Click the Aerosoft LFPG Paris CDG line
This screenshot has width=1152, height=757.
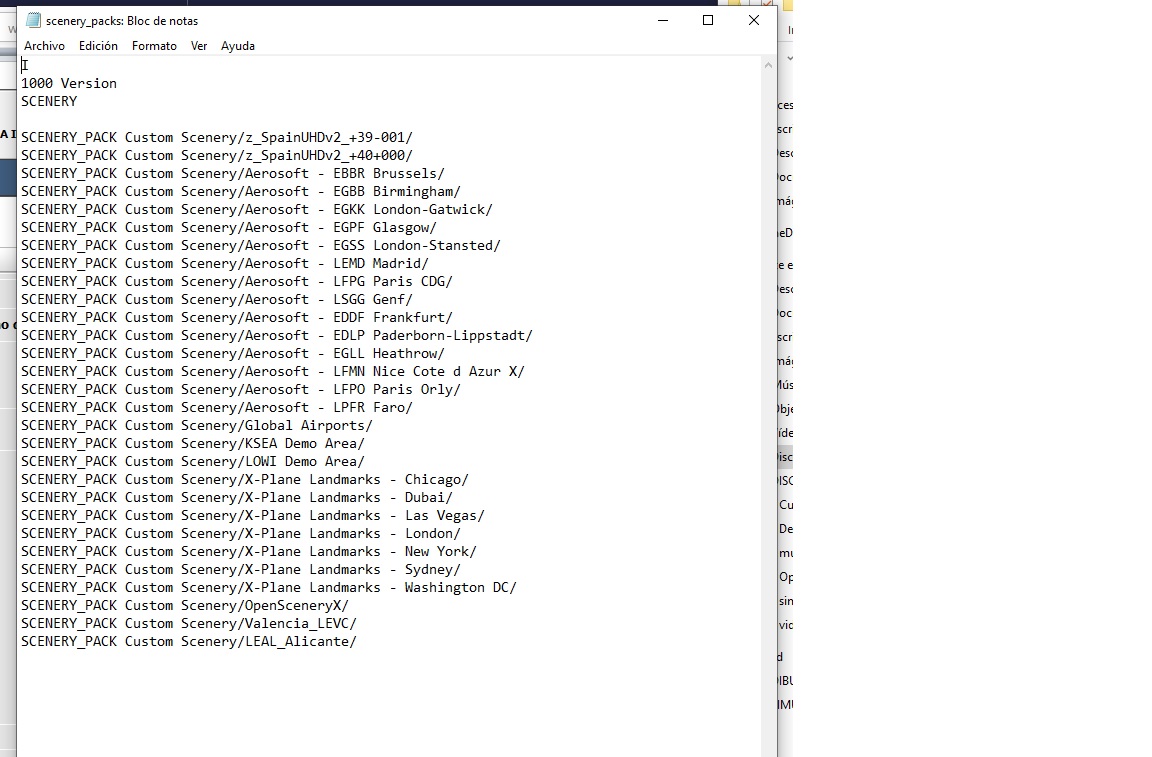click(237, 281)
